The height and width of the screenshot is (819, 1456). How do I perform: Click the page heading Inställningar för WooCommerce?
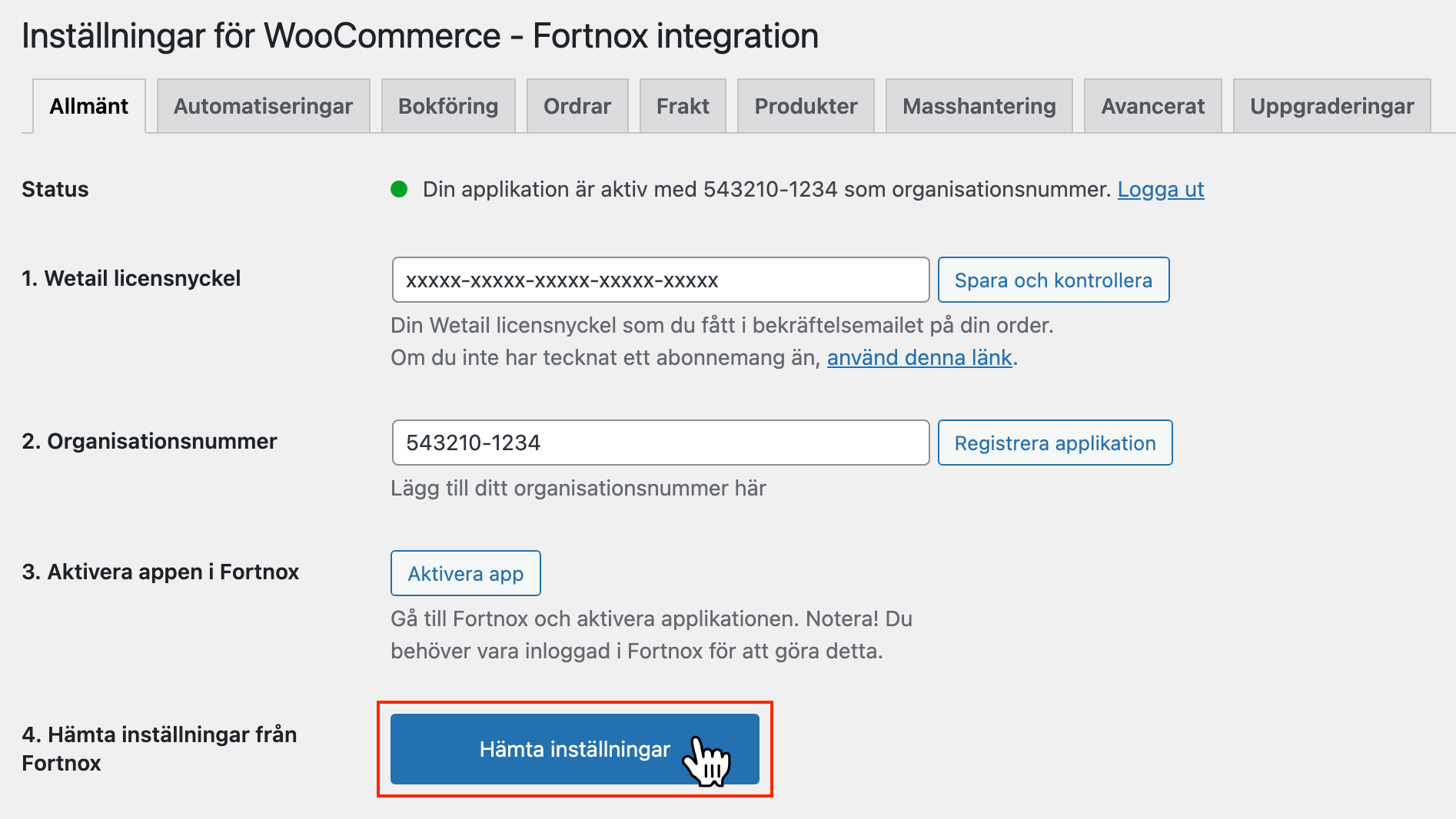(x=421, y=35)
